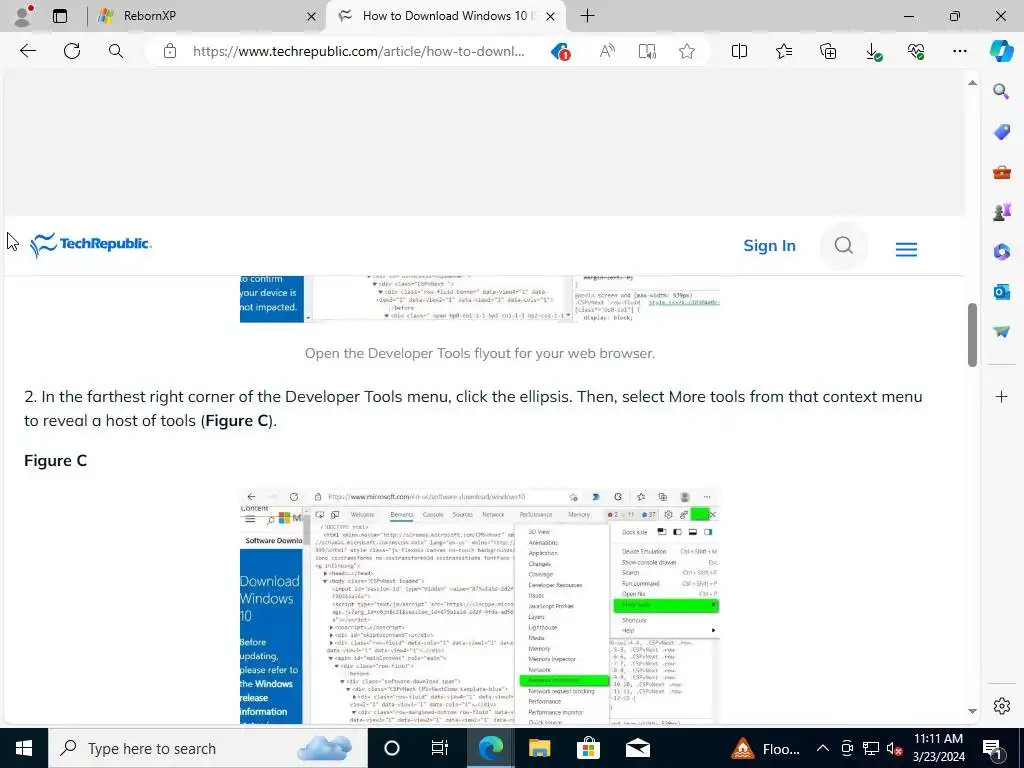Open the tab actions menu icon

60,16
